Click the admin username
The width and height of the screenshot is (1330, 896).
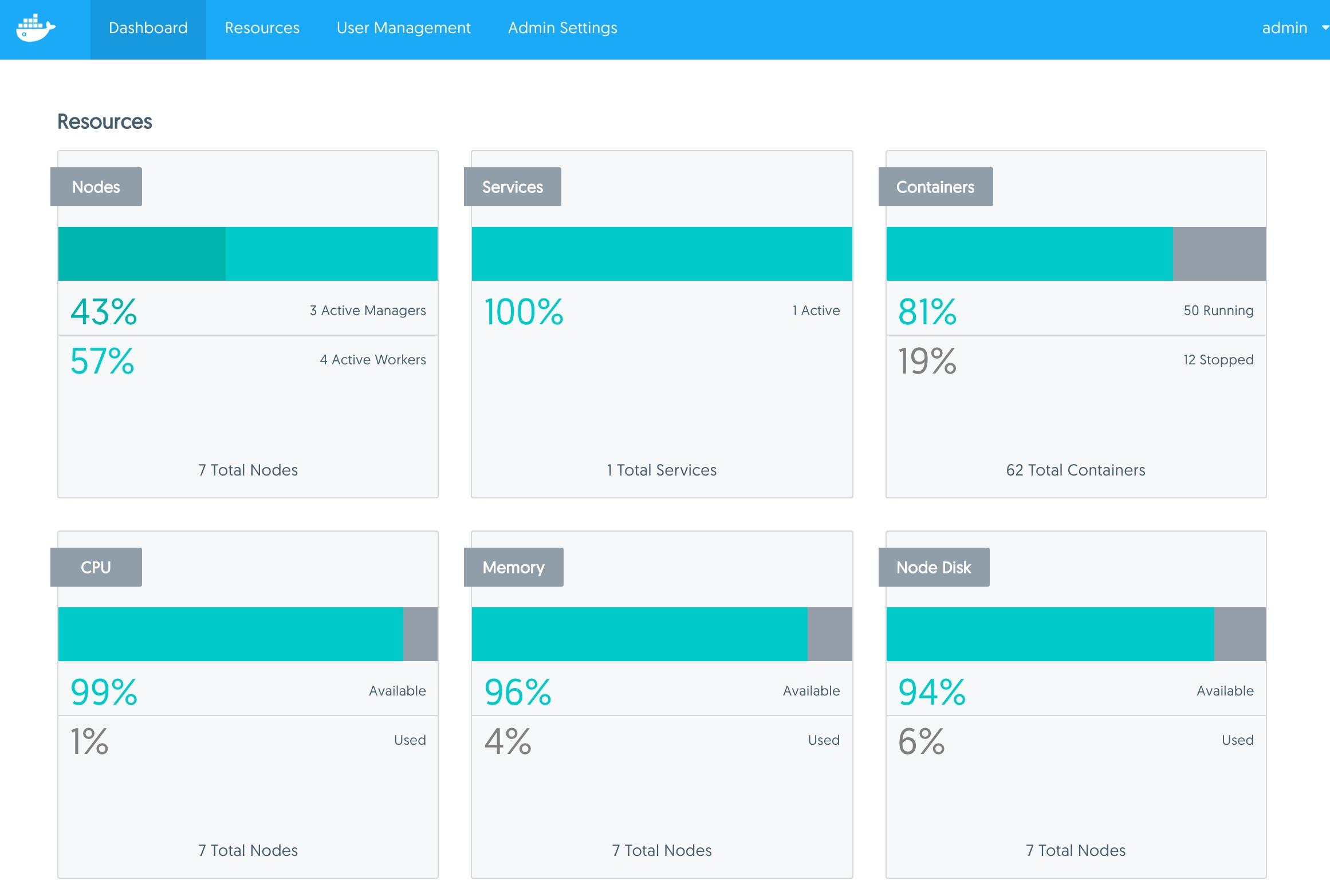1285,28
